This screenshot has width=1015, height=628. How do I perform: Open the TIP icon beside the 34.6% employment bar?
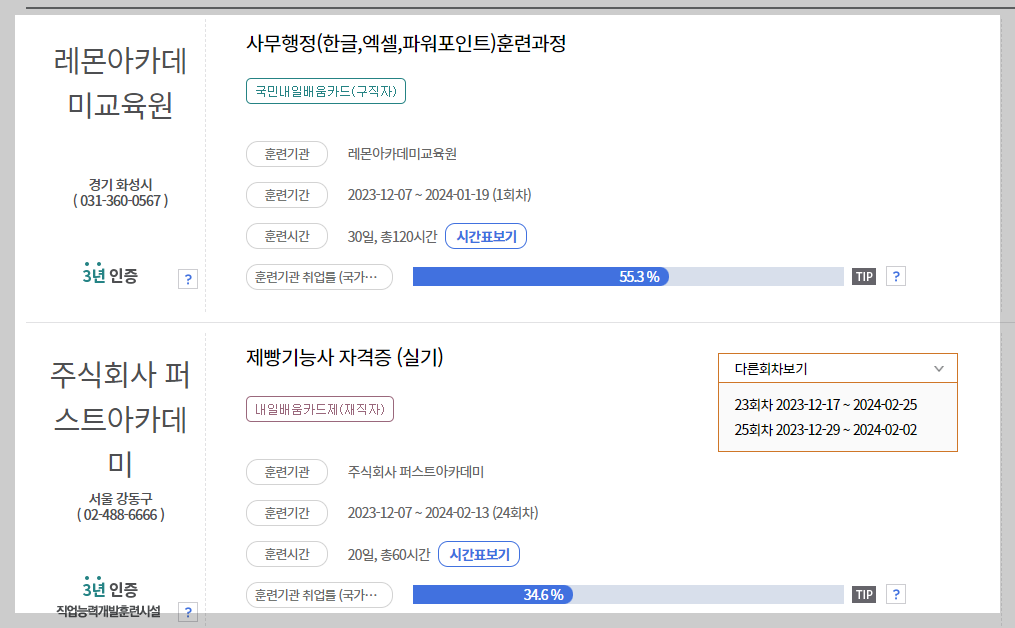(x=863, y=593)
